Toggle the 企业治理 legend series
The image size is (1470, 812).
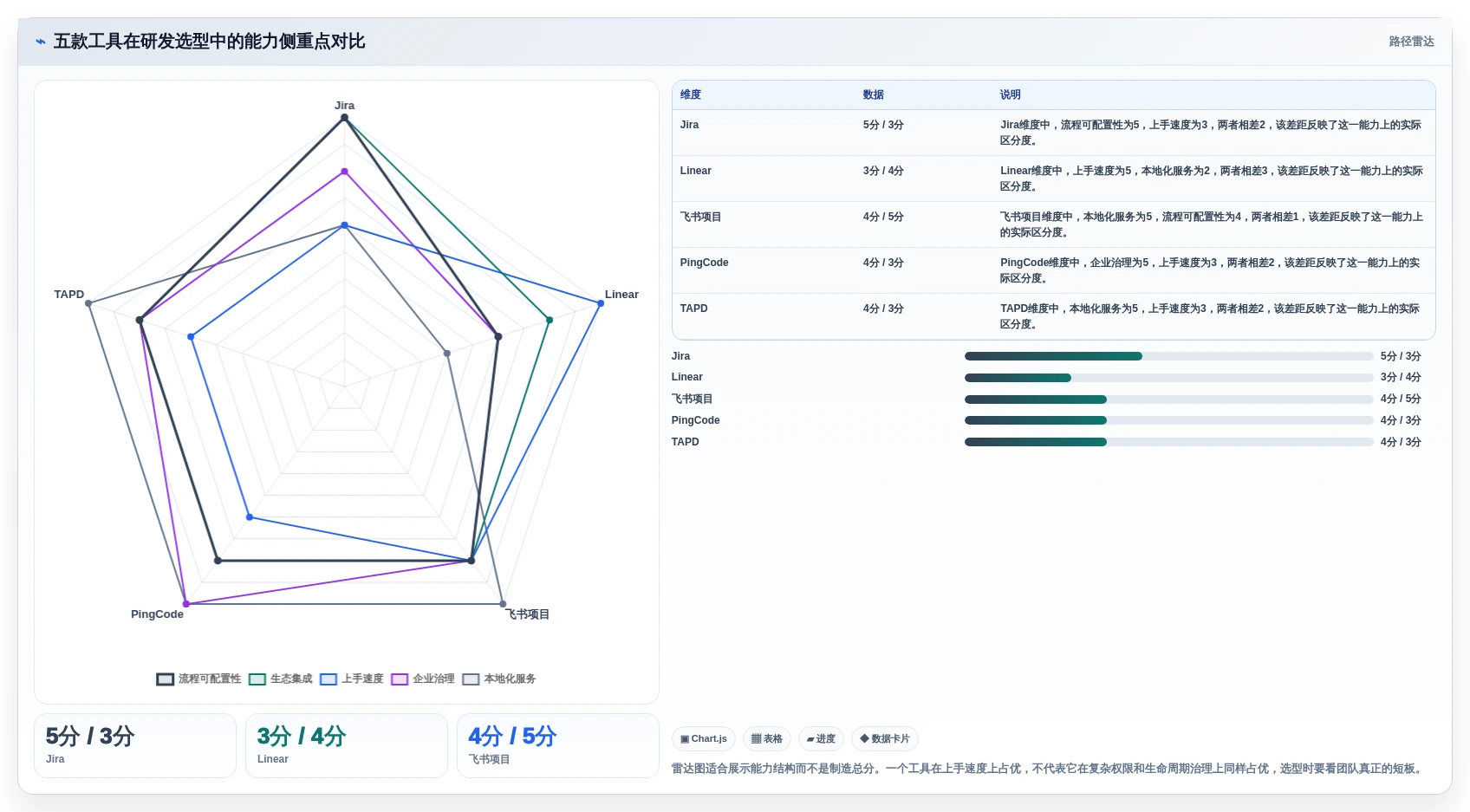(x=423, y=679)
